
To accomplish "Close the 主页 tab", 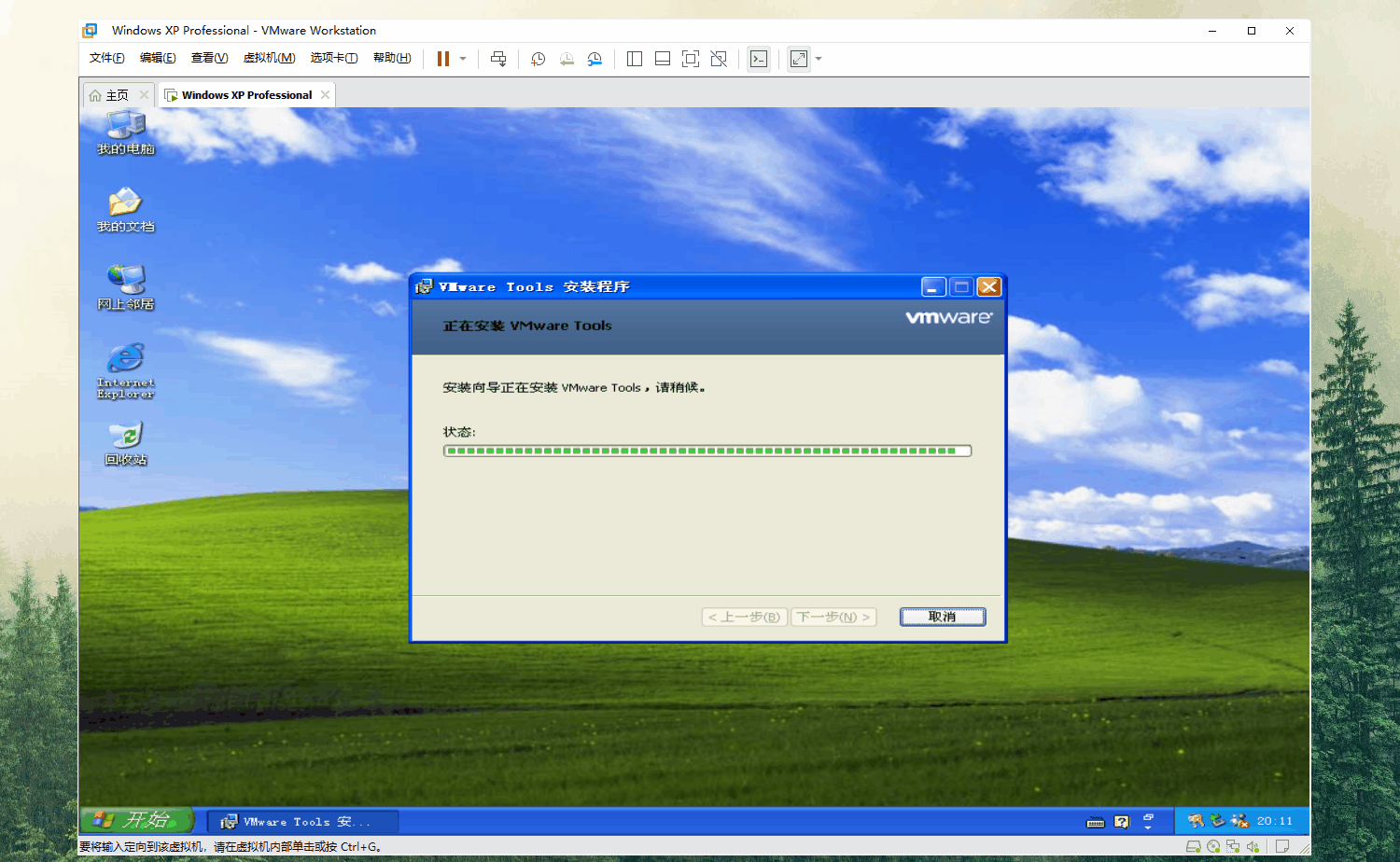I will (x=144, y=95).
